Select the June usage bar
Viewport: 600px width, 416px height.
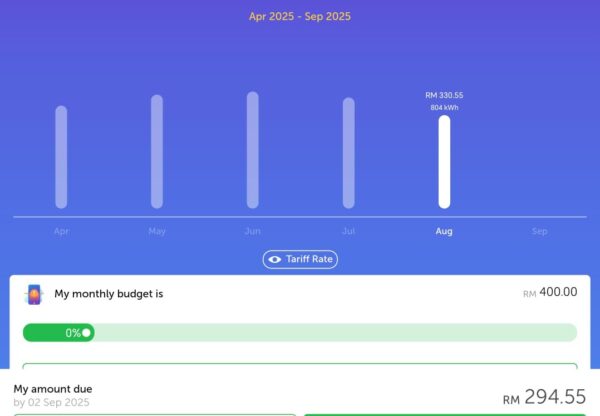coord(252,150)
